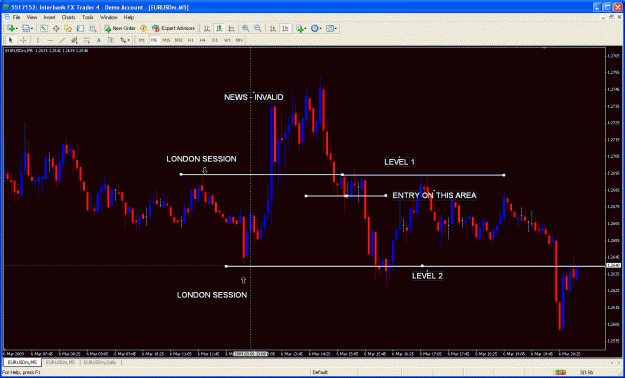Select the Fibonacci Retracement tool
This screenshot has height=378, width=625.
point(86,40)
